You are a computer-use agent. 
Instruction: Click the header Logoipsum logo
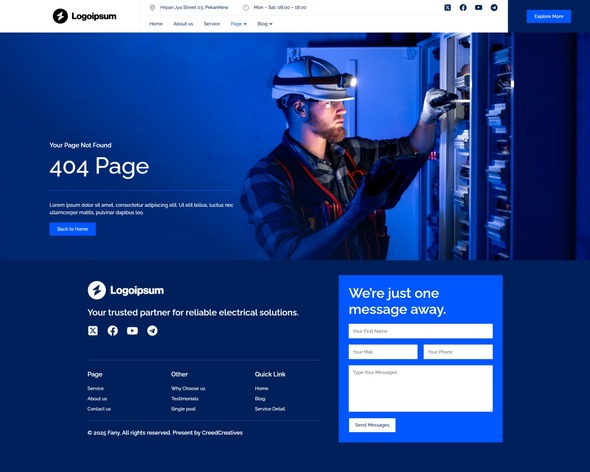pos(84,16)
